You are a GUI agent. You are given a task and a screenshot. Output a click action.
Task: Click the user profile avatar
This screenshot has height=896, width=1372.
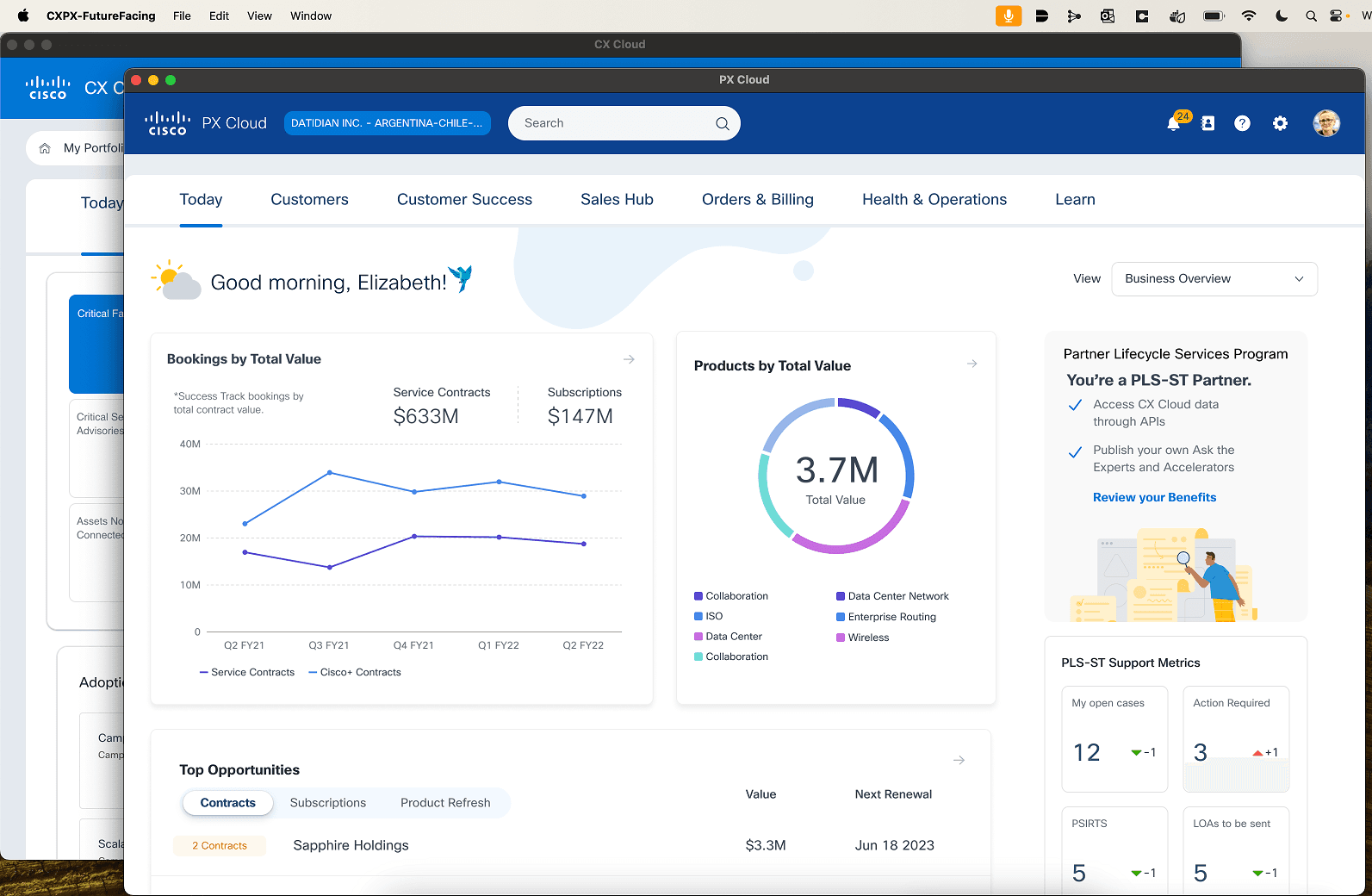1325,123
